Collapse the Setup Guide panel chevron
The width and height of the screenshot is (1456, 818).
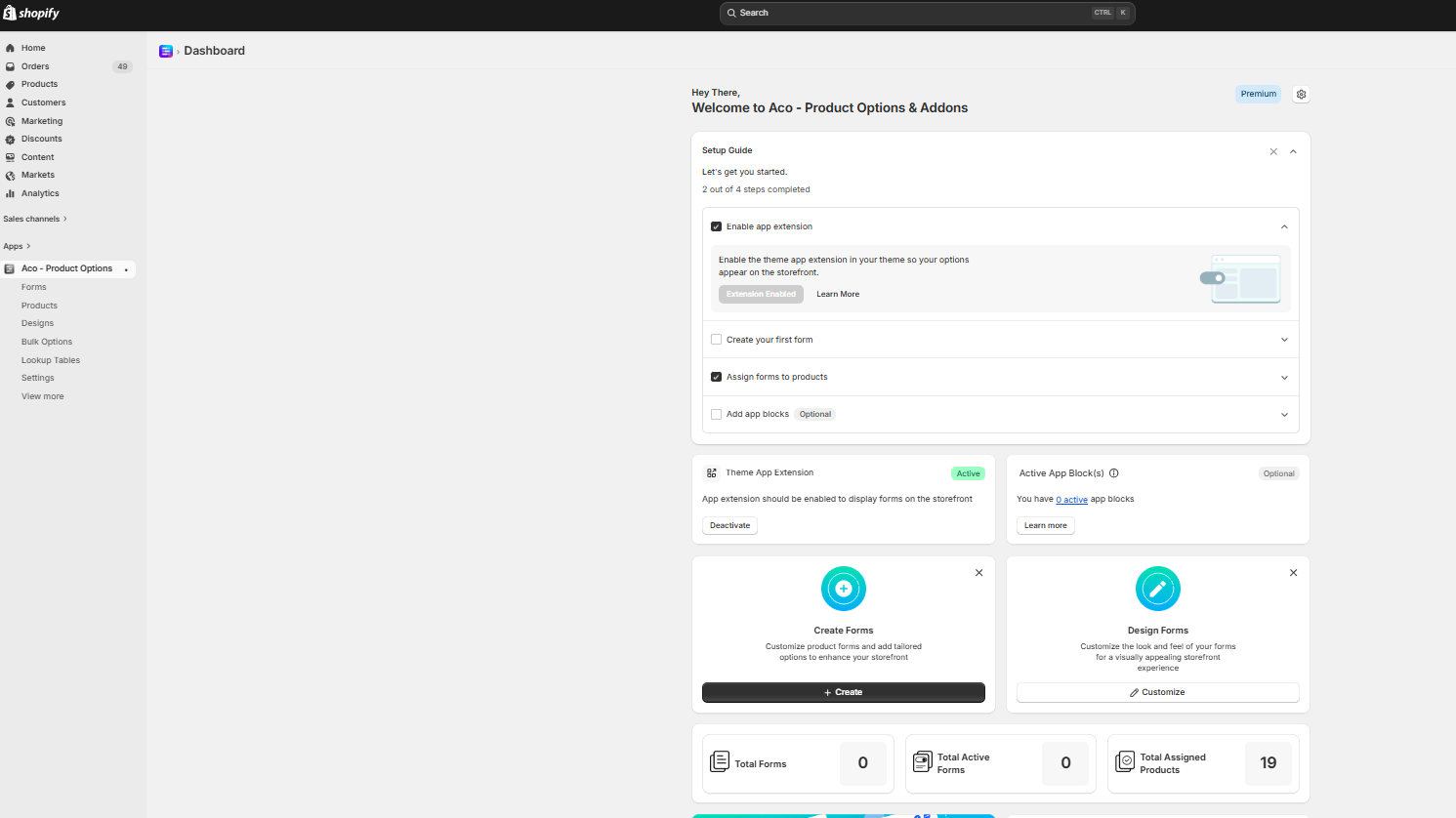coord(1293,151)
